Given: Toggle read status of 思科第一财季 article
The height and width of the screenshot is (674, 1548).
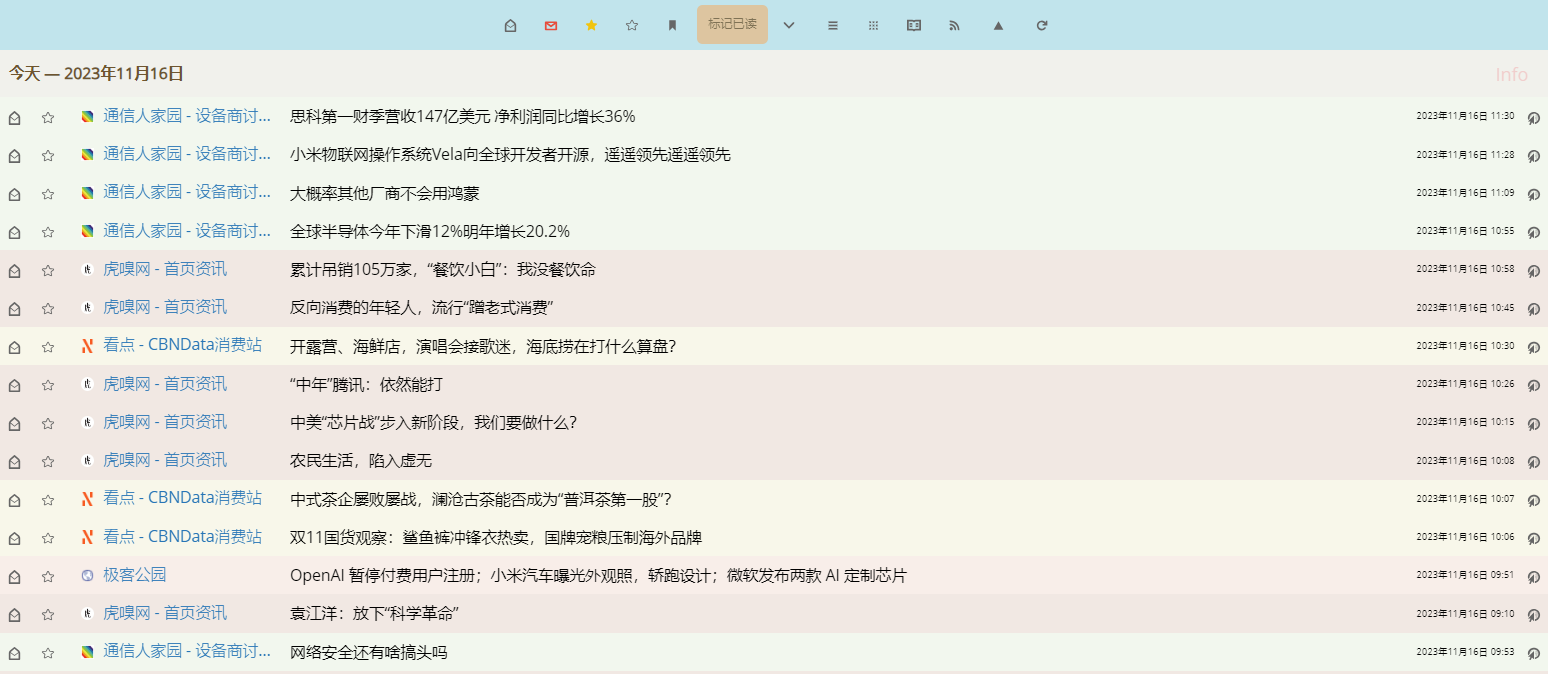Looking at the screenshot, I should click(x=15, y=117).
